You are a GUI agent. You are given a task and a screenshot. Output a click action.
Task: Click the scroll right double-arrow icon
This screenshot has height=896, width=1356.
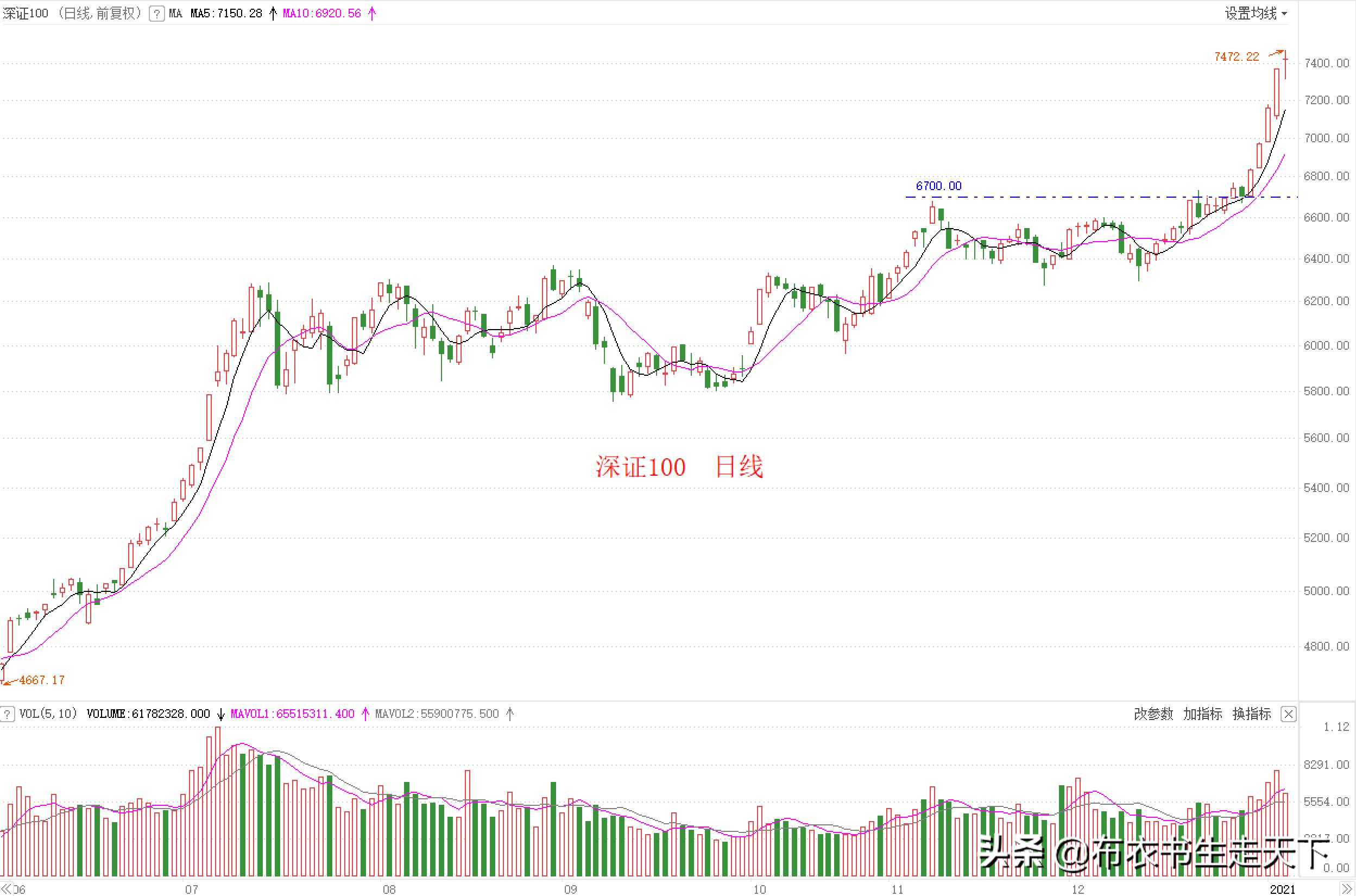point(1347,888)
